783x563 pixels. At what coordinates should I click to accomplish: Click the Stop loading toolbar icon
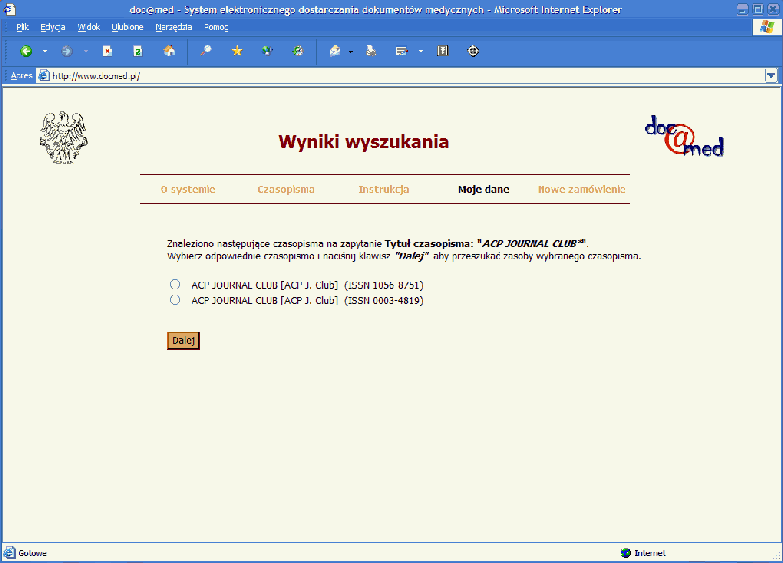[x=108, y=50]
